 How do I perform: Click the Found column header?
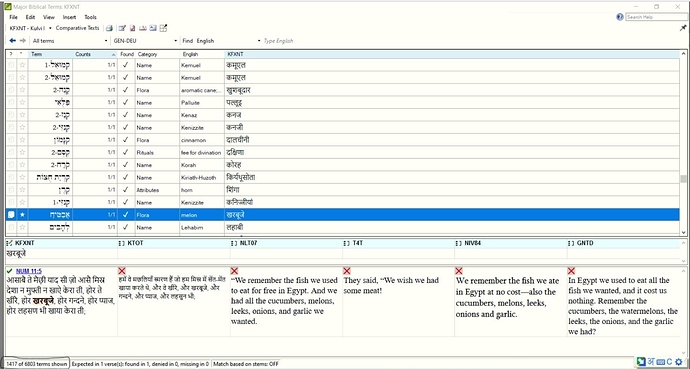127,54
